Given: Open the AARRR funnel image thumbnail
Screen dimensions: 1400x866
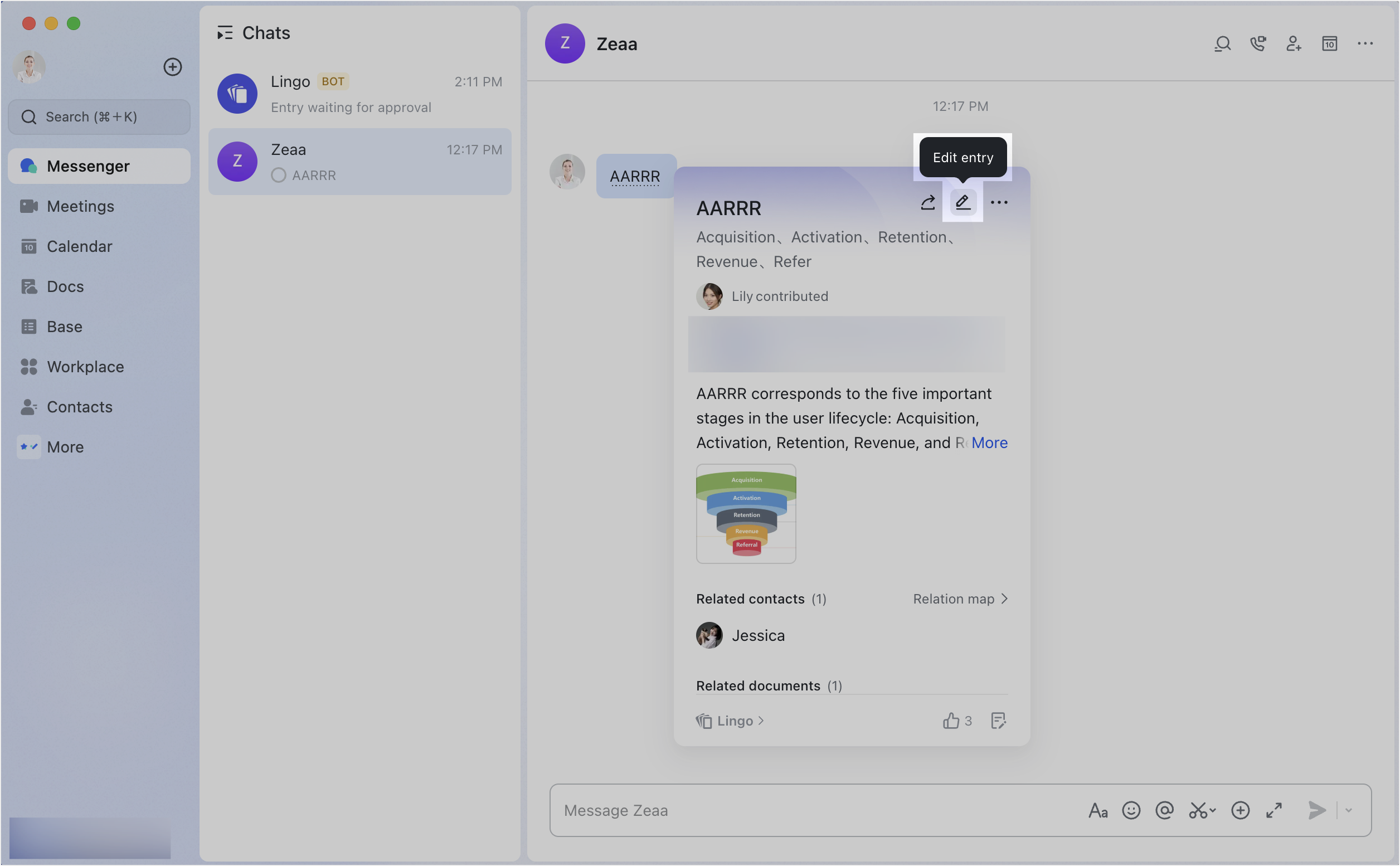Looking at the screenshot, I should [x=746, y=514].
